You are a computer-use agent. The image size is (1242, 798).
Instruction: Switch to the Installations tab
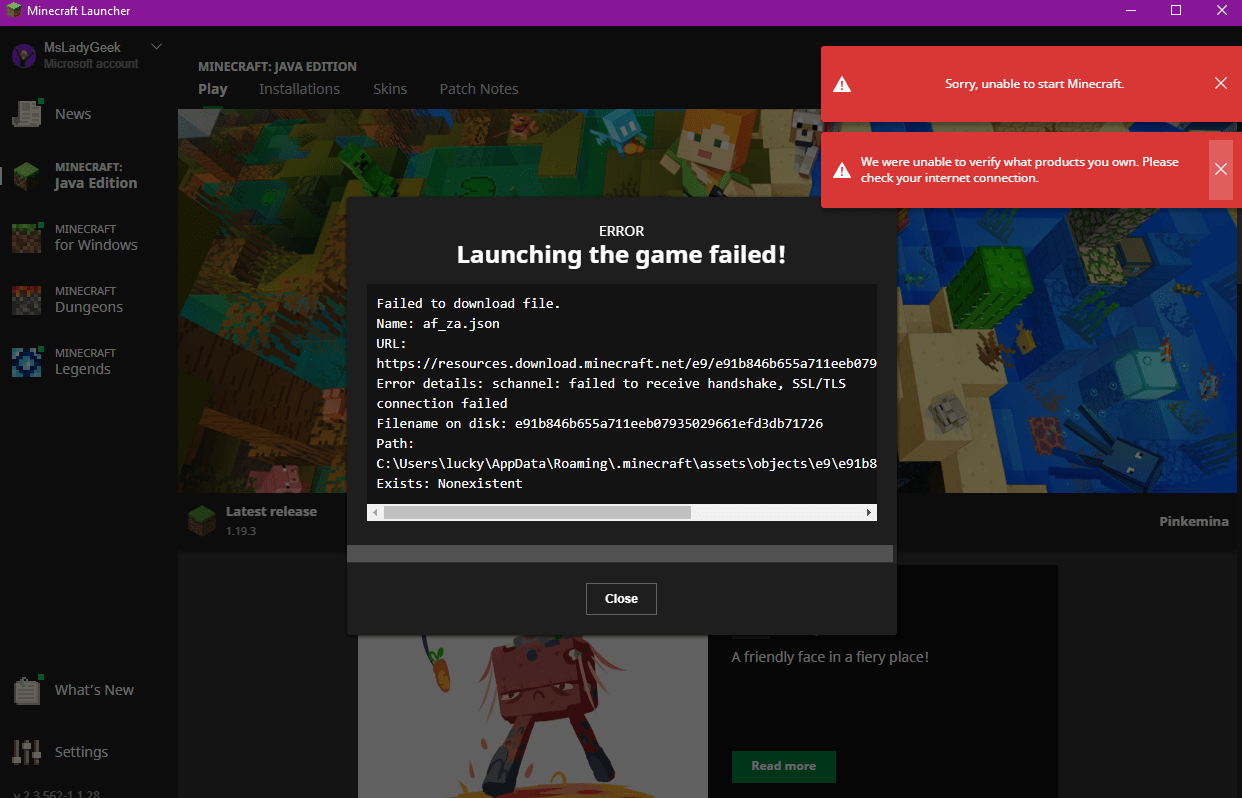299,89
